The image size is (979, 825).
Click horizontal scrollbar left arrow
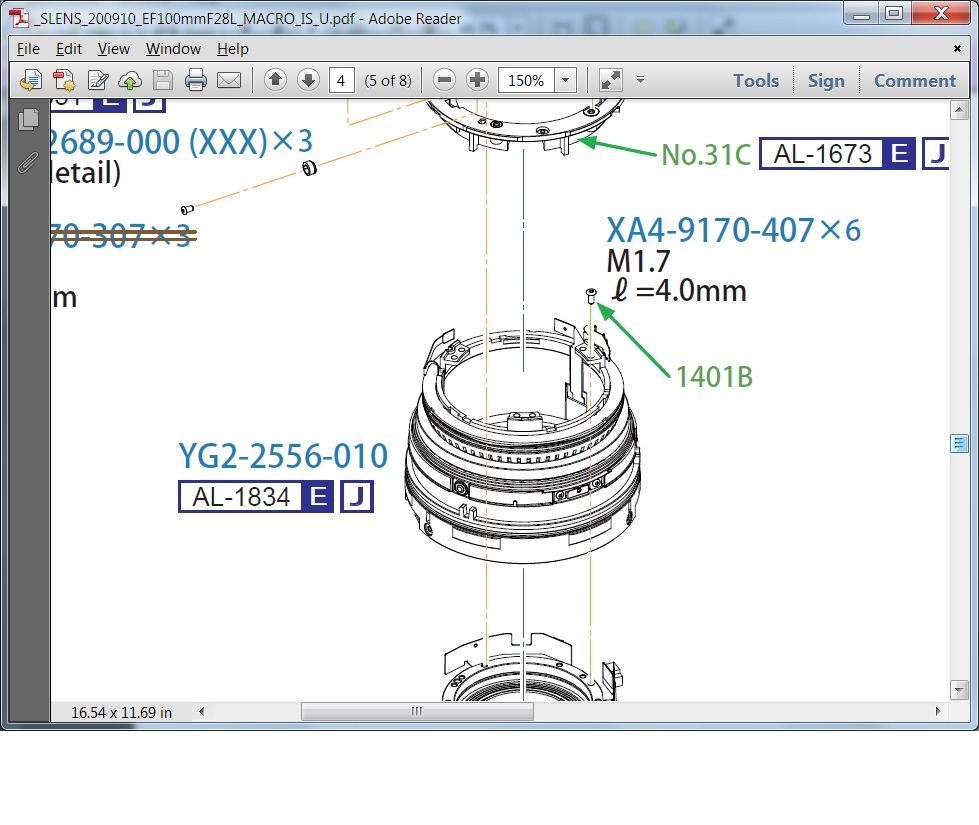tap(201, 711)
